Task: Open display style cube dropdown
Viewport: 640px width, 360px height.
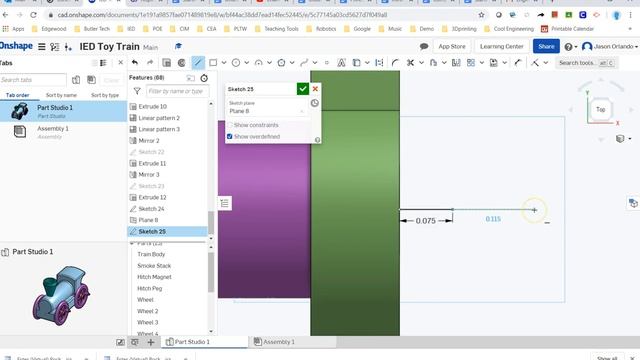Action: 623,139
